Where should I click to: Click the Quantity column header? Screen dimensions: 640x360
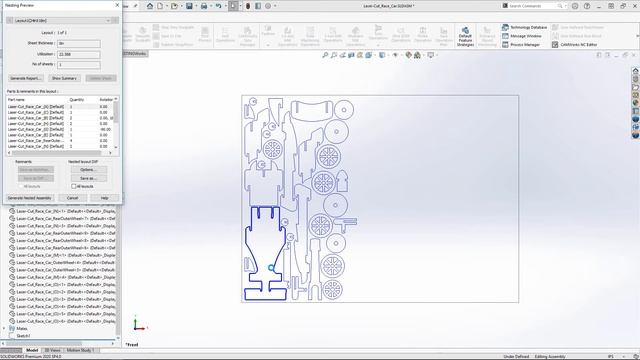77,100
